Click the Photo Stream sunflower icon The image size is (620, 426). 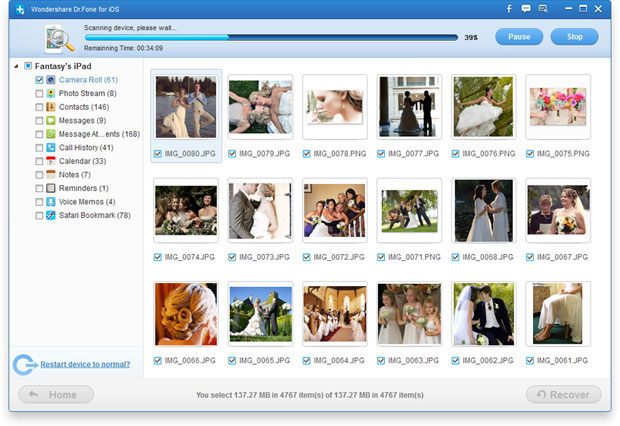coord(51,93)
